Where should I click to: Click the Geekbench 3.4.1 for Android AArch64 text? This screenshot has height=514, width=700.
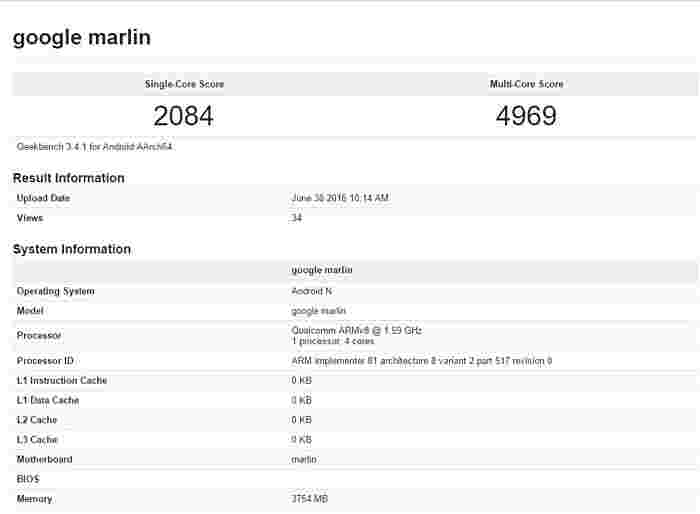tap(94, 146)
